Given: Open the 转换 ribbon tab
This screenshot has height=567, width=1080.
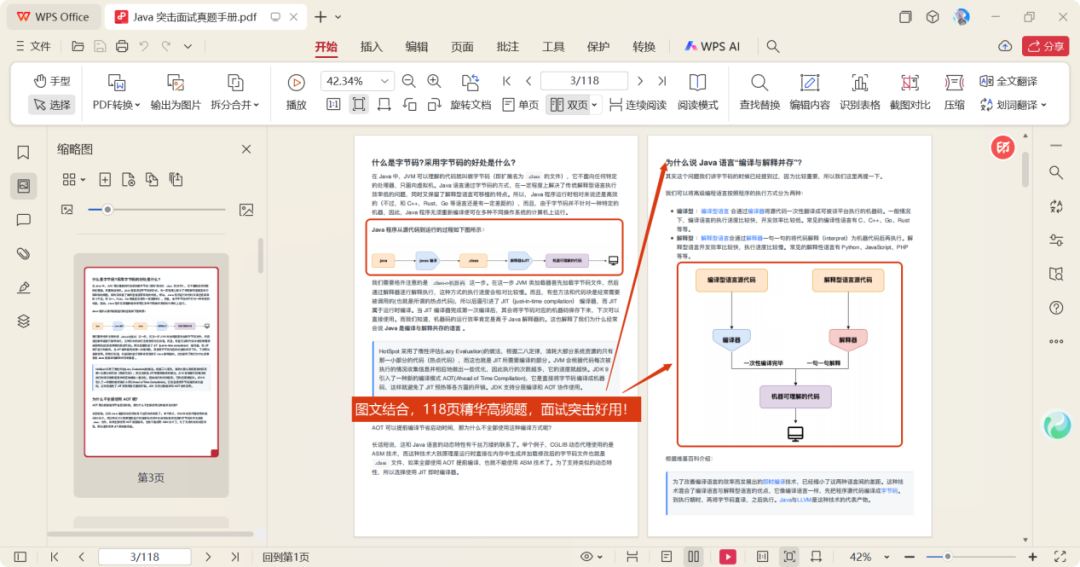Looking at the screenshot, I should click(644, 47).
